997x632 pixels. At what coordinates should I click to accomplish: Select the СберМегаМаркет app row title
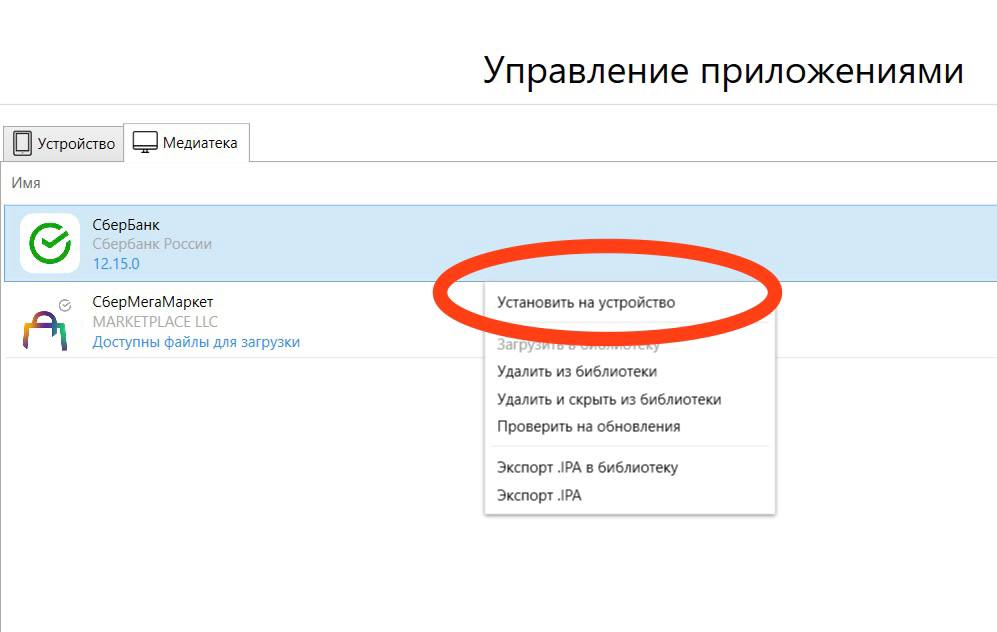[x=153, y=302]
